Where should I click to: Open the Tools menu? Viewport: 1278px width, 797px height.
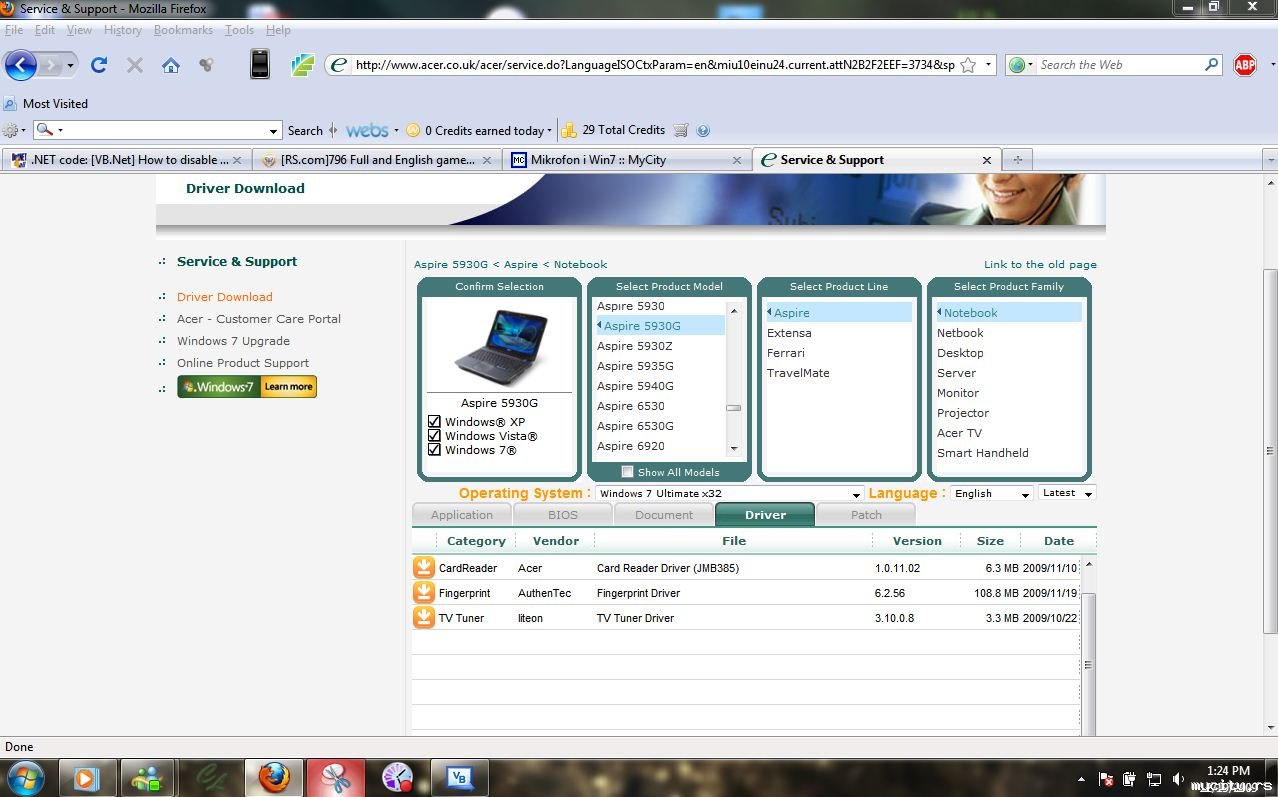(x=239, y=30)
